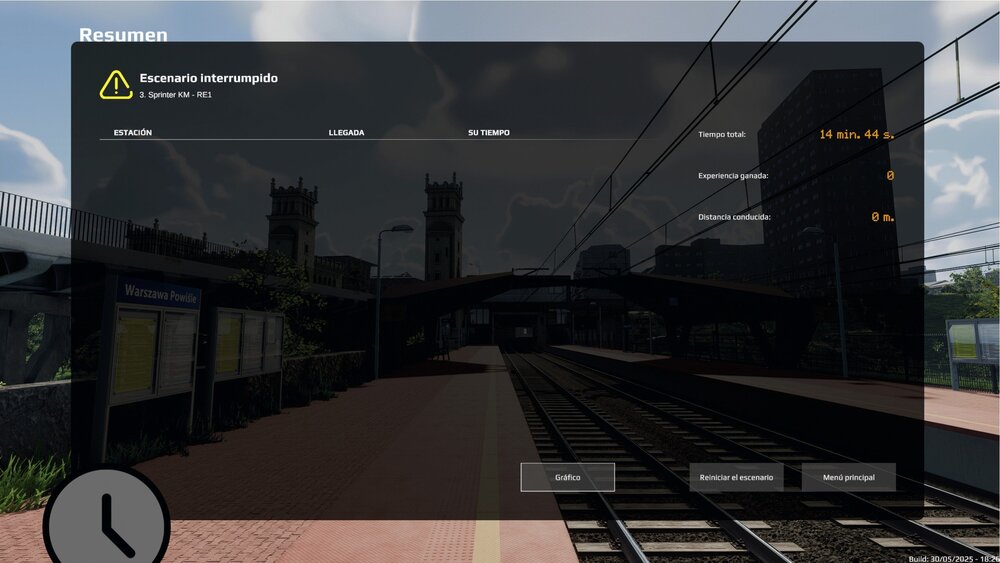
Task: Click the experience gained value 0
Action: pyautogui.click(x=889, y=176)
